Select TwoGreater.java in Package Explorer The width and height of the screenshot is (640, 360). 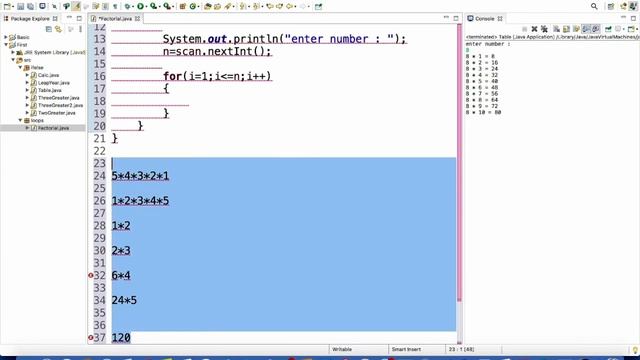click(57, 113)
